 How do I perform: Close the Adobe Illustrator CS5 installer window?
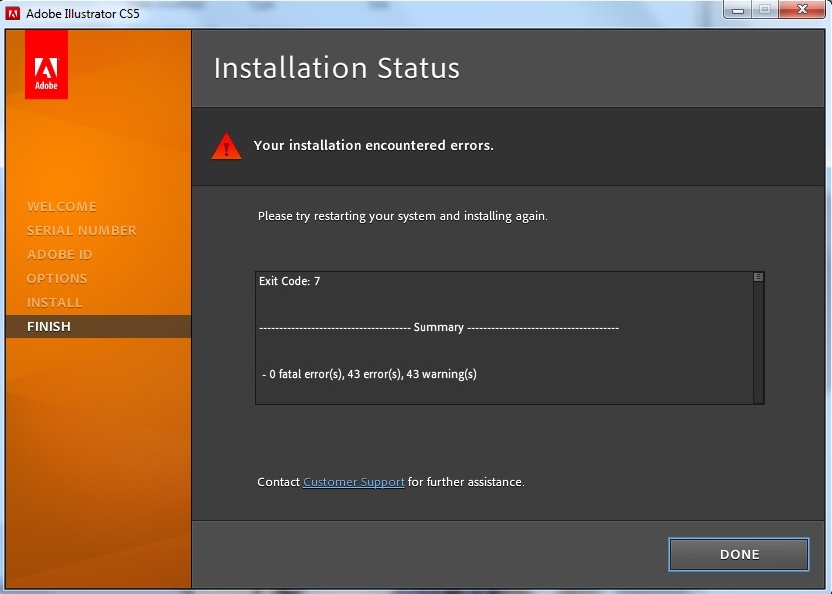(x=802, y=9)
